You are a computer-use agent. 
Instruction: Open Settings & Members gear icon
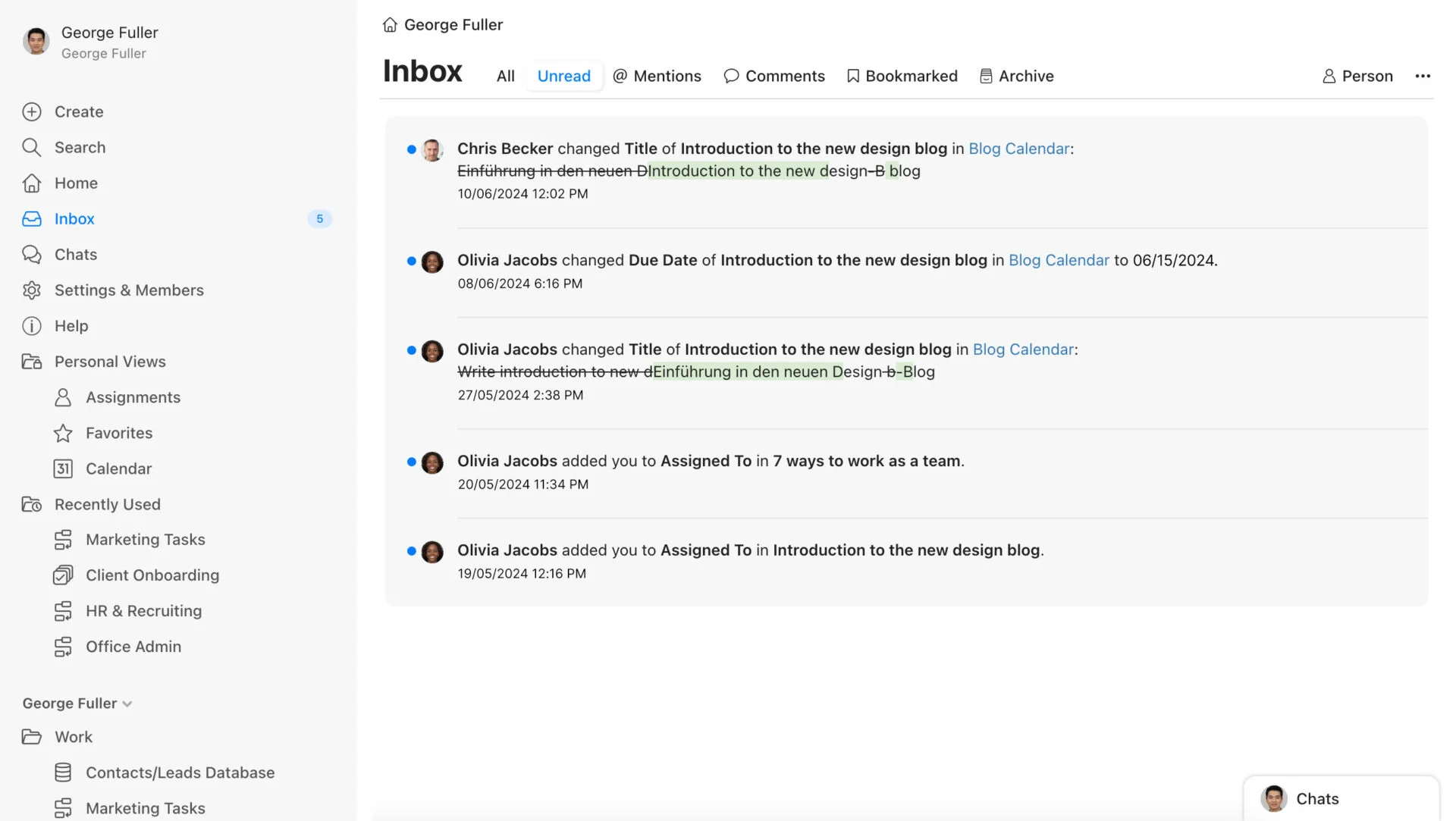pyautogui.click(x=32, y=290)
